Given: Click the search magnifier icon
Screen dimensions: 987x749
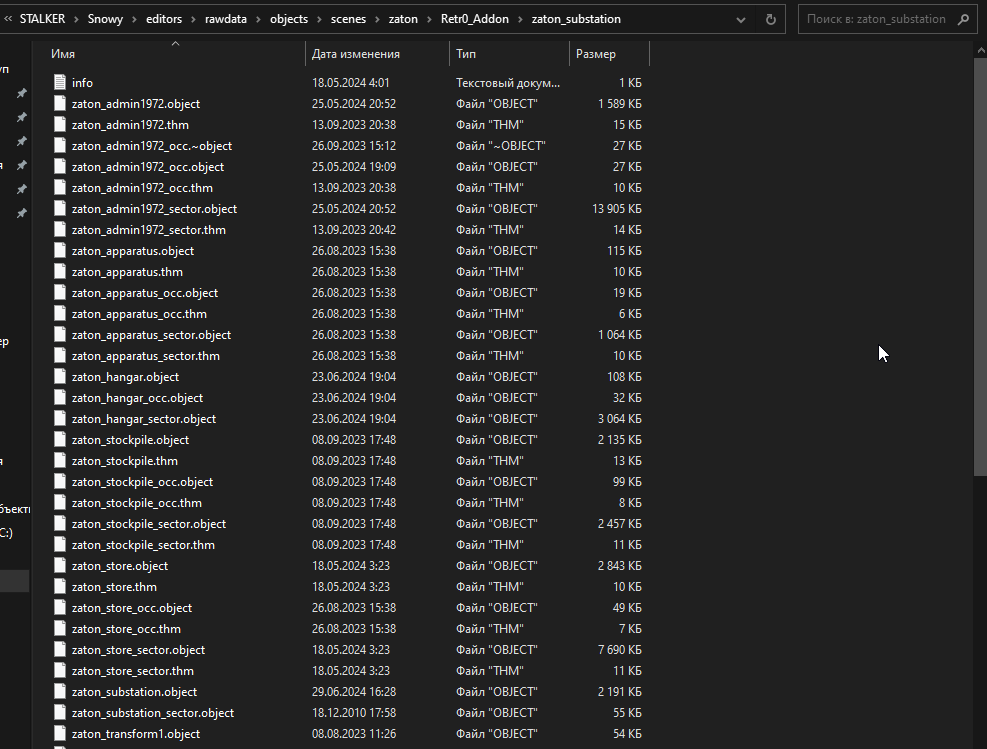Looking at the screenshot, I should pyautogui.click(x=964, y=19).
